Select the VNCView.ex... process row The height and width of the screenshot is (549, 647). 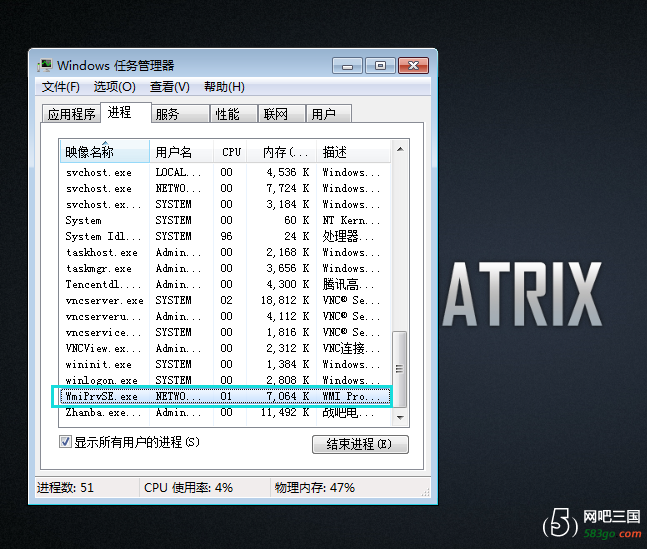(x=225, y=348)
